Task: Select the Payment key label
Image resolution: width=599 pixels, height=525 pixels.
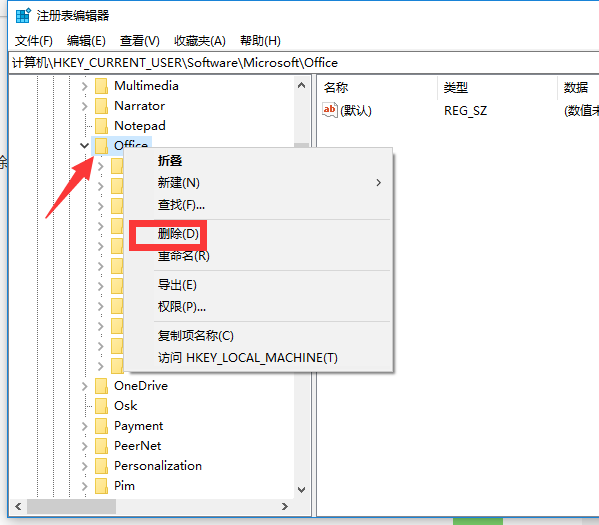Action: 139,426
